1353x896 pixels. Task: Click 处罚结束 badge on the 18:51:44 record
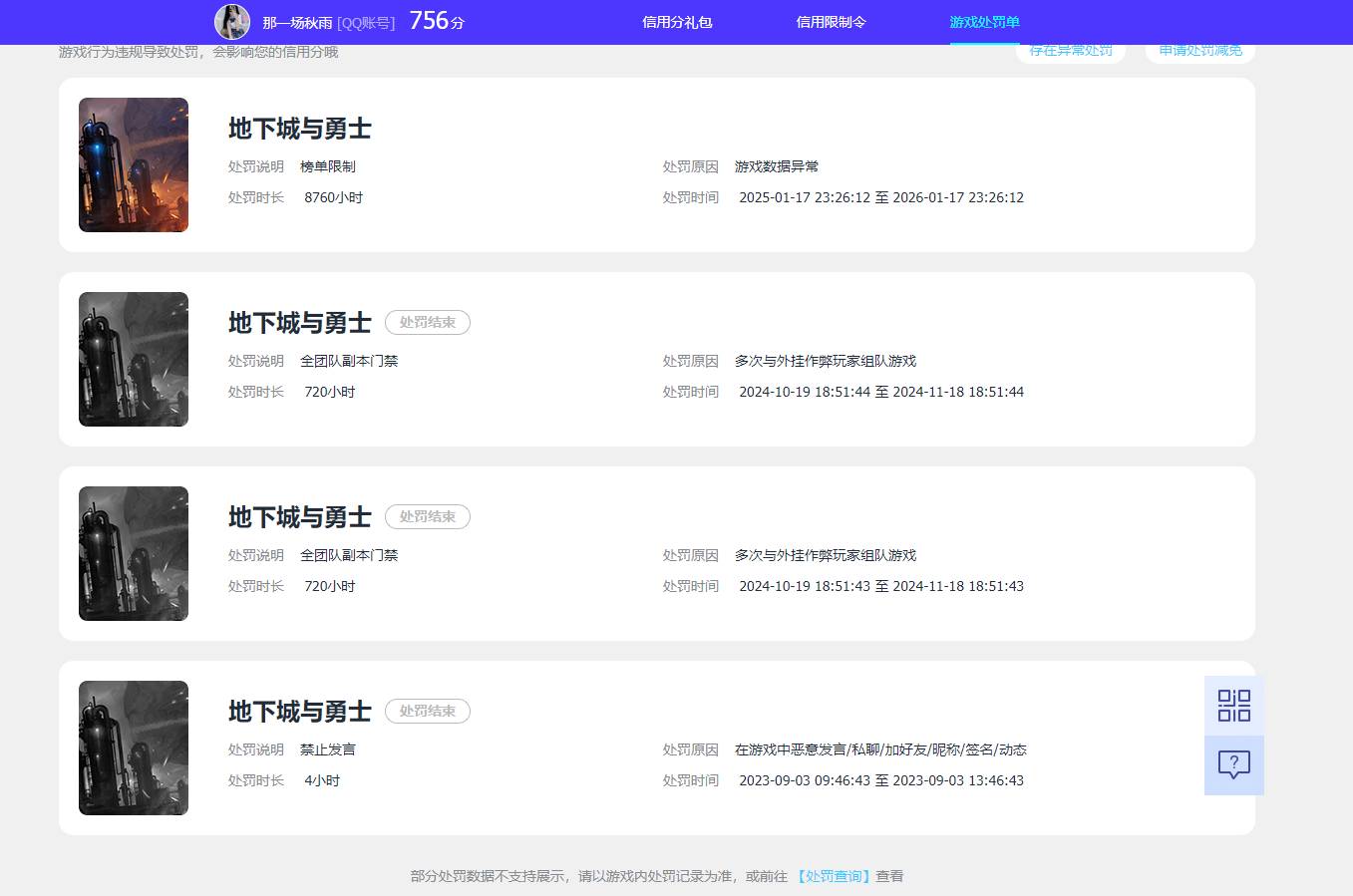pyautogui.click(x=427, y=323)
